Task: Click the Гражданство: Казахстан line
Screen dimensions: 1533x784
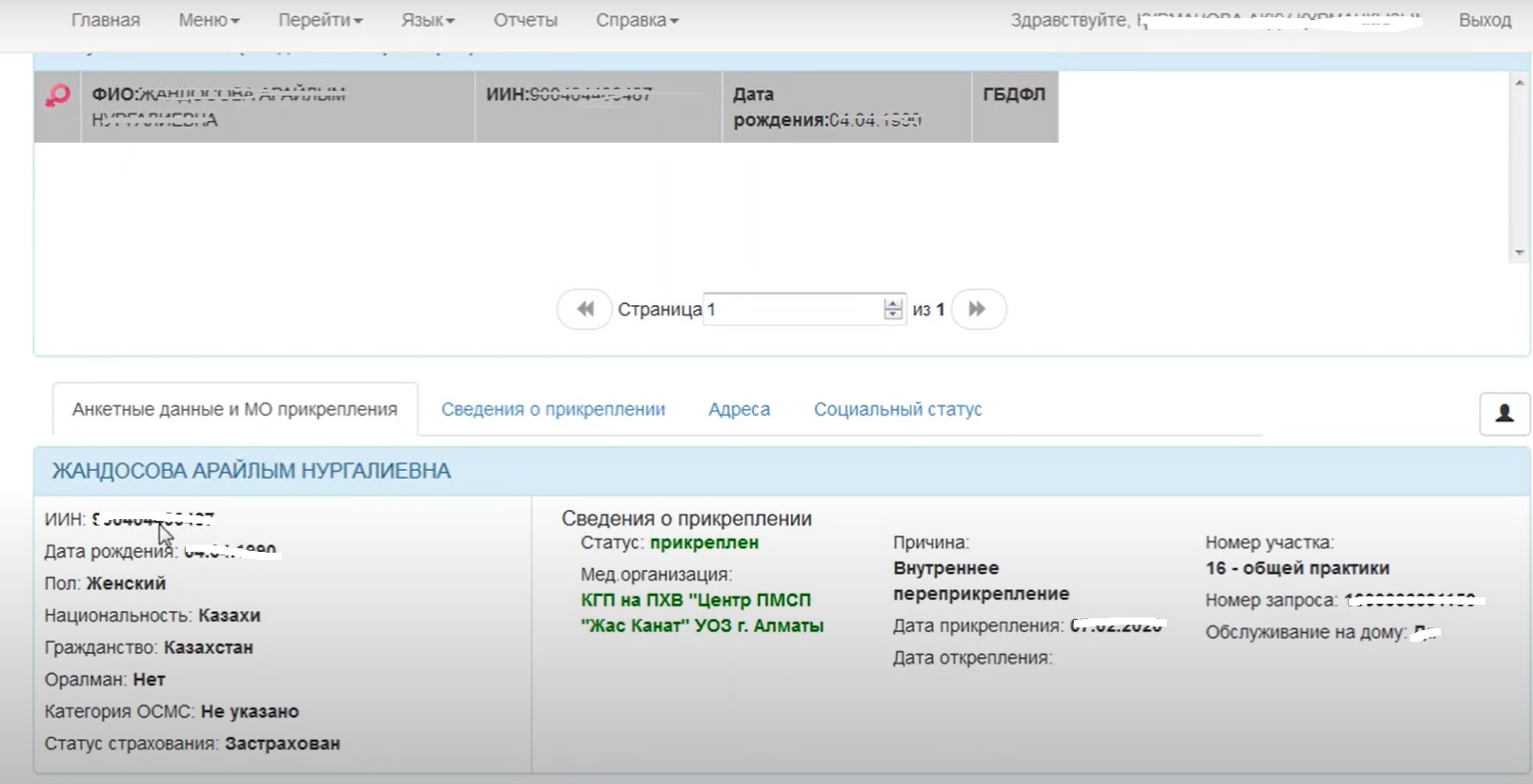Action: [x=148, y=647]
